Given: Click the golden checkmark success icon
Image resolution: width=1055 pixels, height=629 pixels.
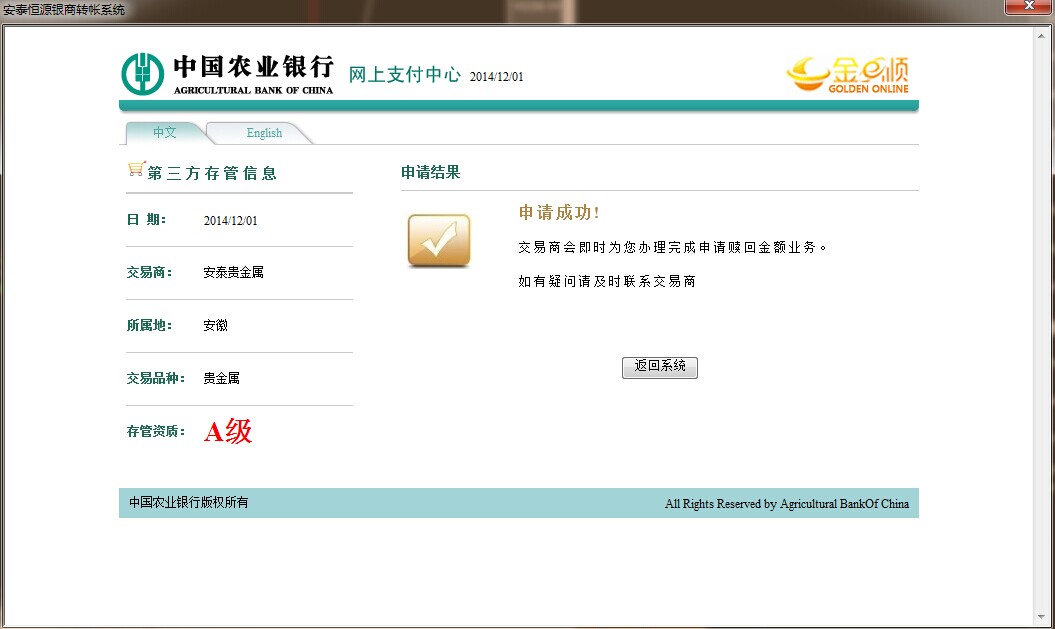Looking at the screenshot, I should [439, 240].
